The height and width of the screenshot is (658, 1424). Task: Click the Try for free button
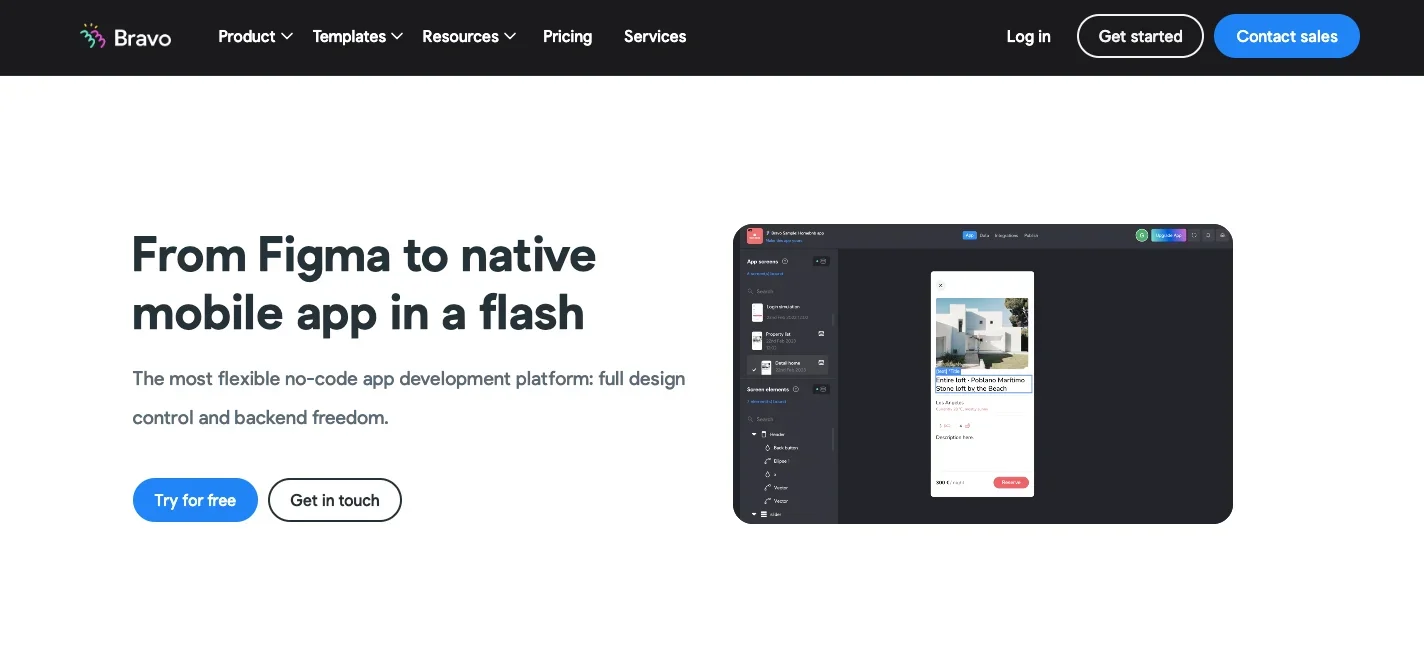pyautogui.click(x=195, y=500)
